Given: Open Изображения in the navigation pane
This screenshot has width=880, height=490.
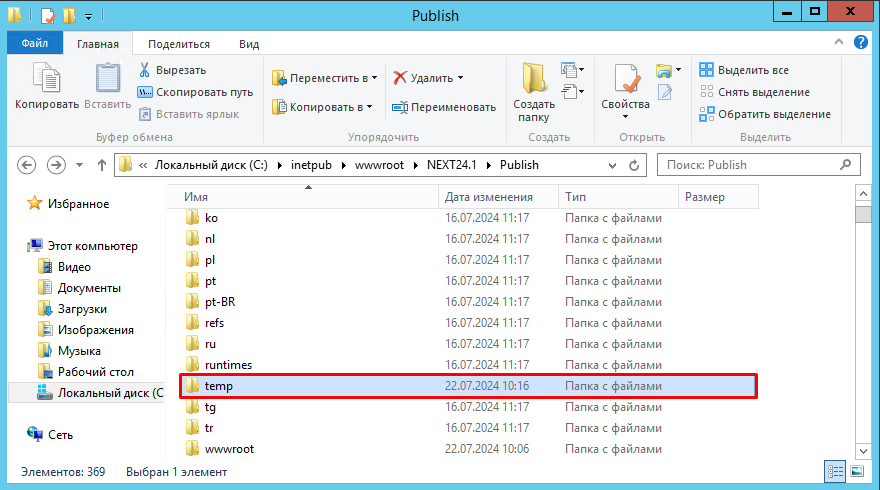Looking at the screenshot, I should click(x=86, y=330).
